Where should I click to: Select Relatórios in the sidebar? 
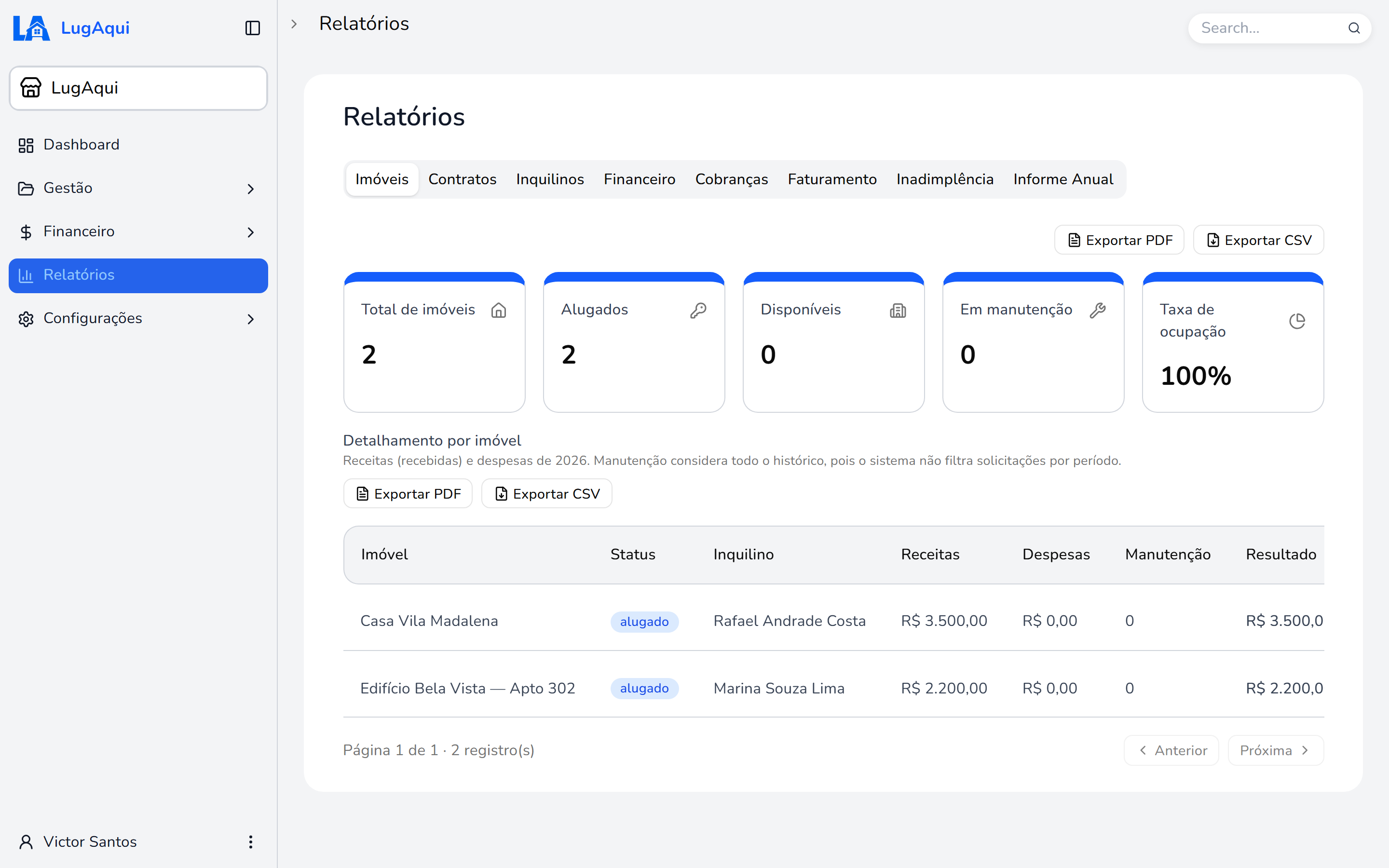coord(138,275)
